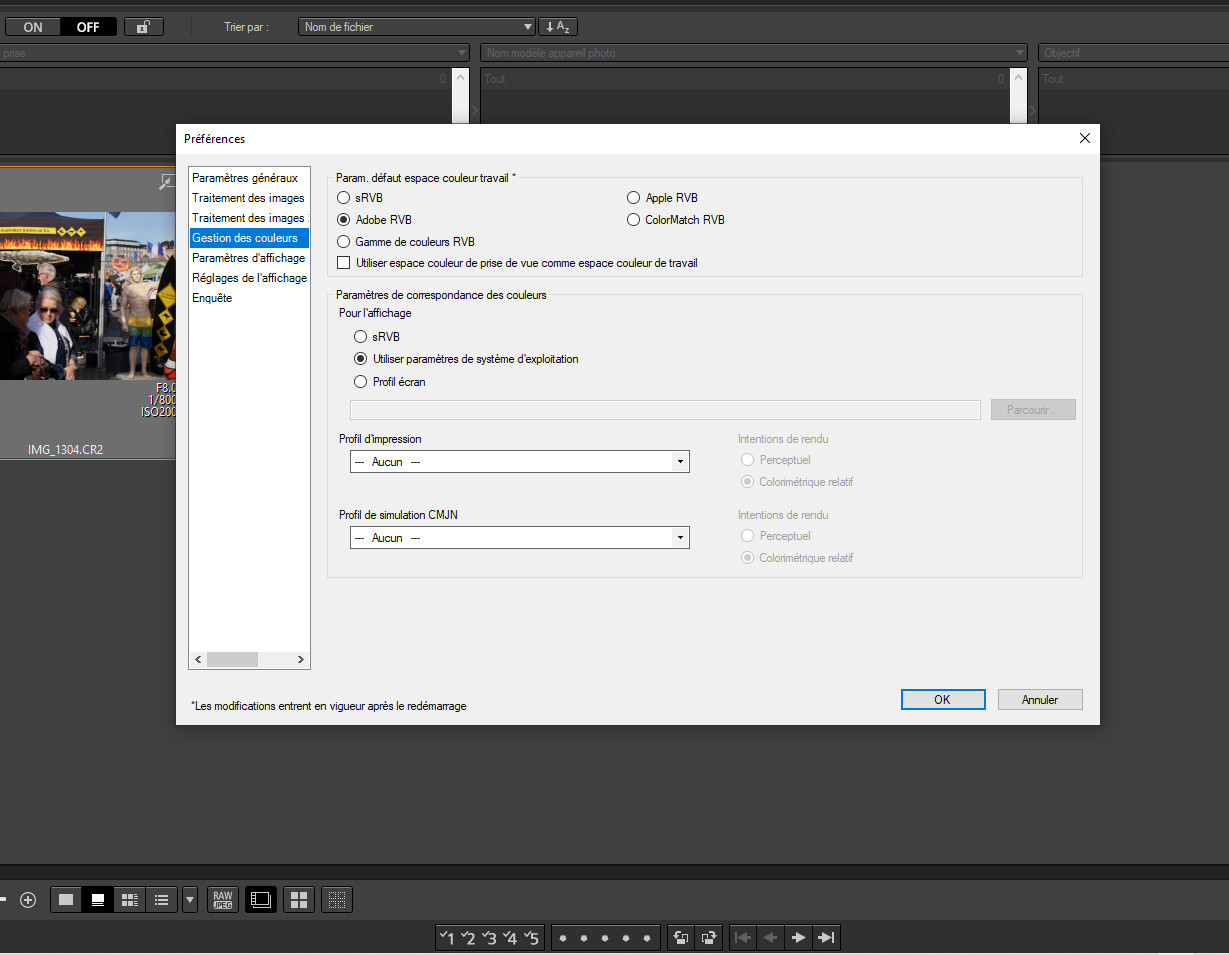The image size is (1229, 955).
Task: Select ColorMatch RVB color space
Action: 634,220
